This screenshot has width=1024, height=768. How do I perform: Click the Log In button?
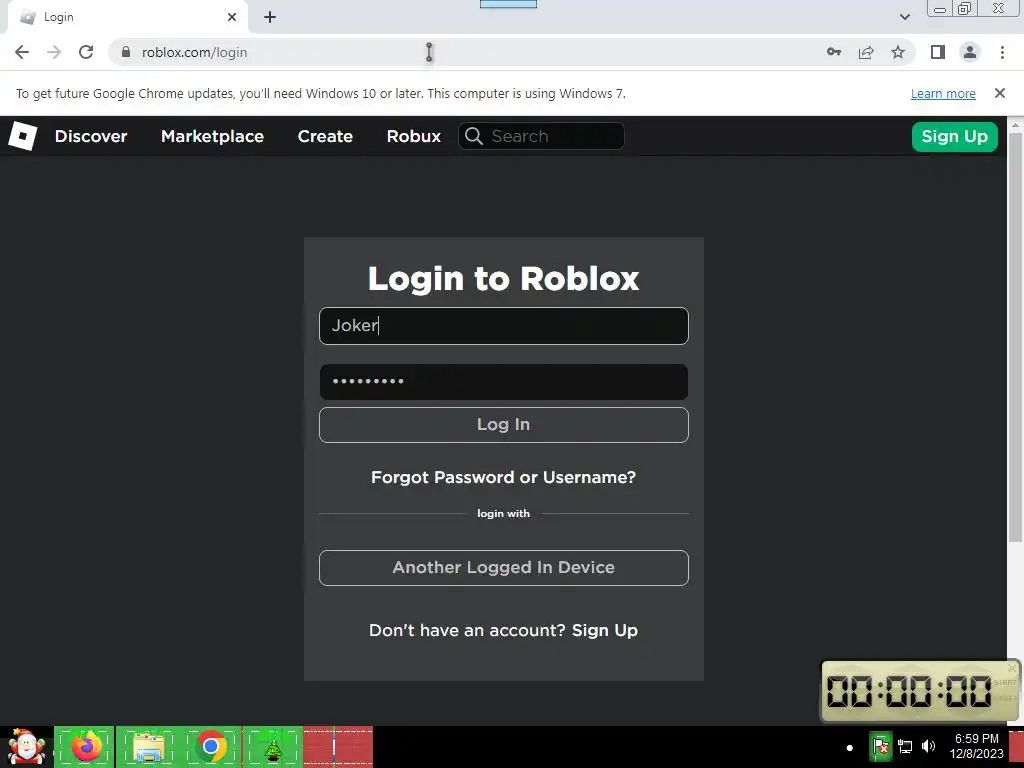point(504,424)
